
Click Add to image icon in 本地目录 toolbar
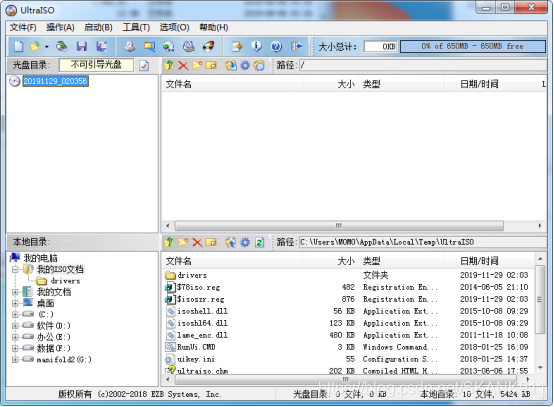[x=231, y=242]
